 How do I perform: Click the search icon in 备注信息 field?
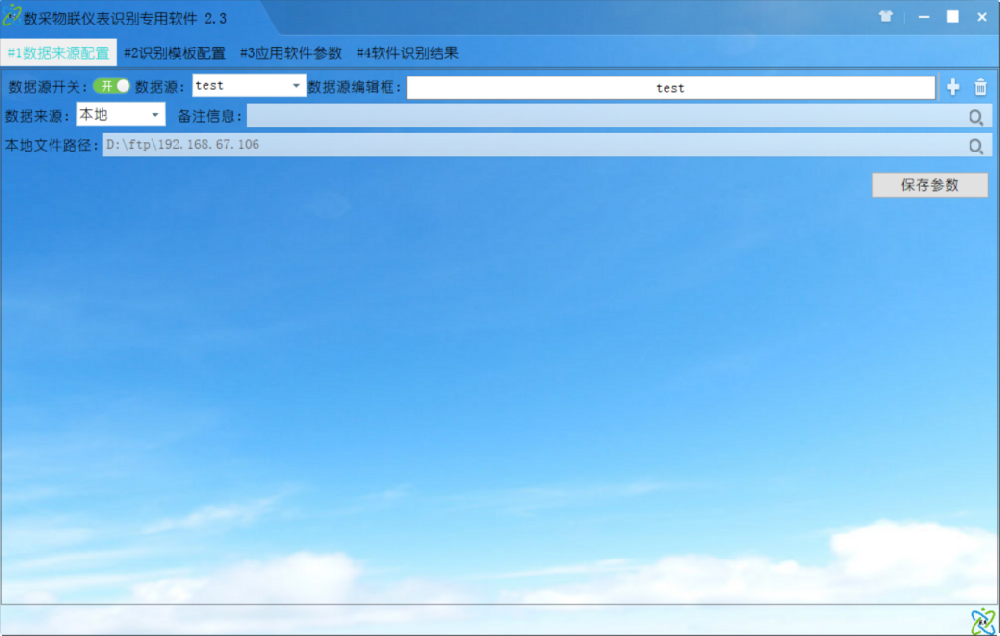coord(976,117)
